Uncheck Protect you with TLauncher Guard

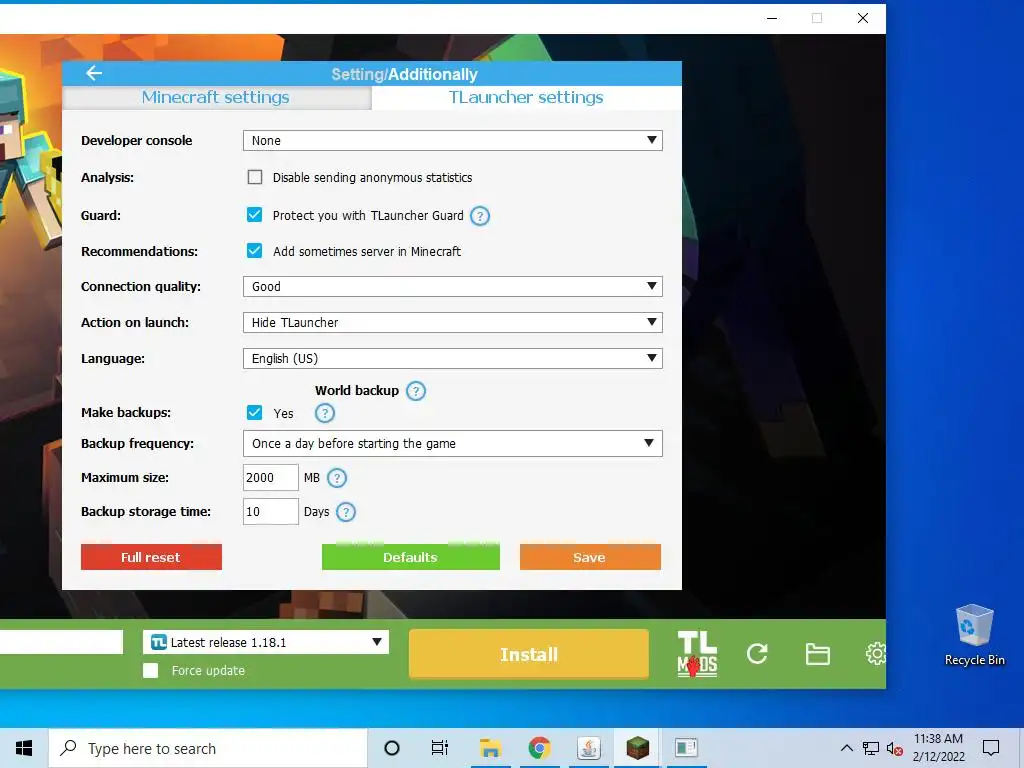point(255,216)
